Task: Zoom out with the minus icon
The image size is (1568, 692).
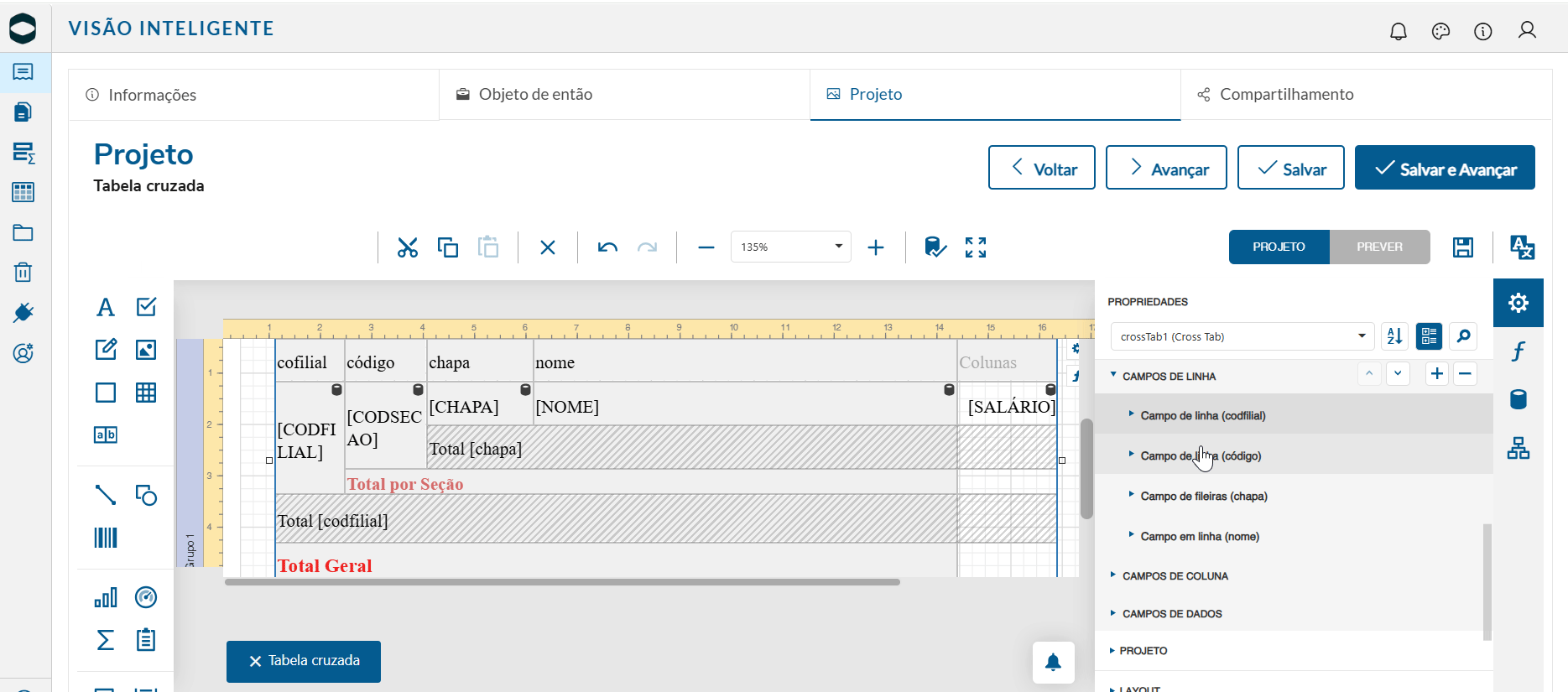Action: (706, 247)
